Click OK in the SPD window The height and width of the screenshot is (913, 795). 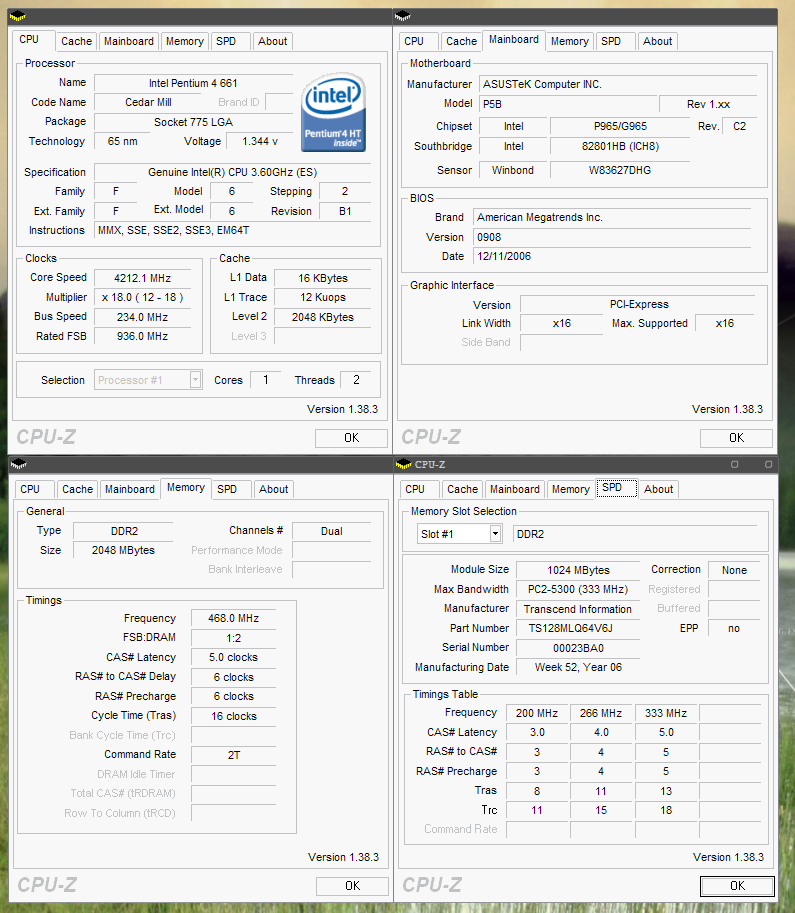[737, 885]
